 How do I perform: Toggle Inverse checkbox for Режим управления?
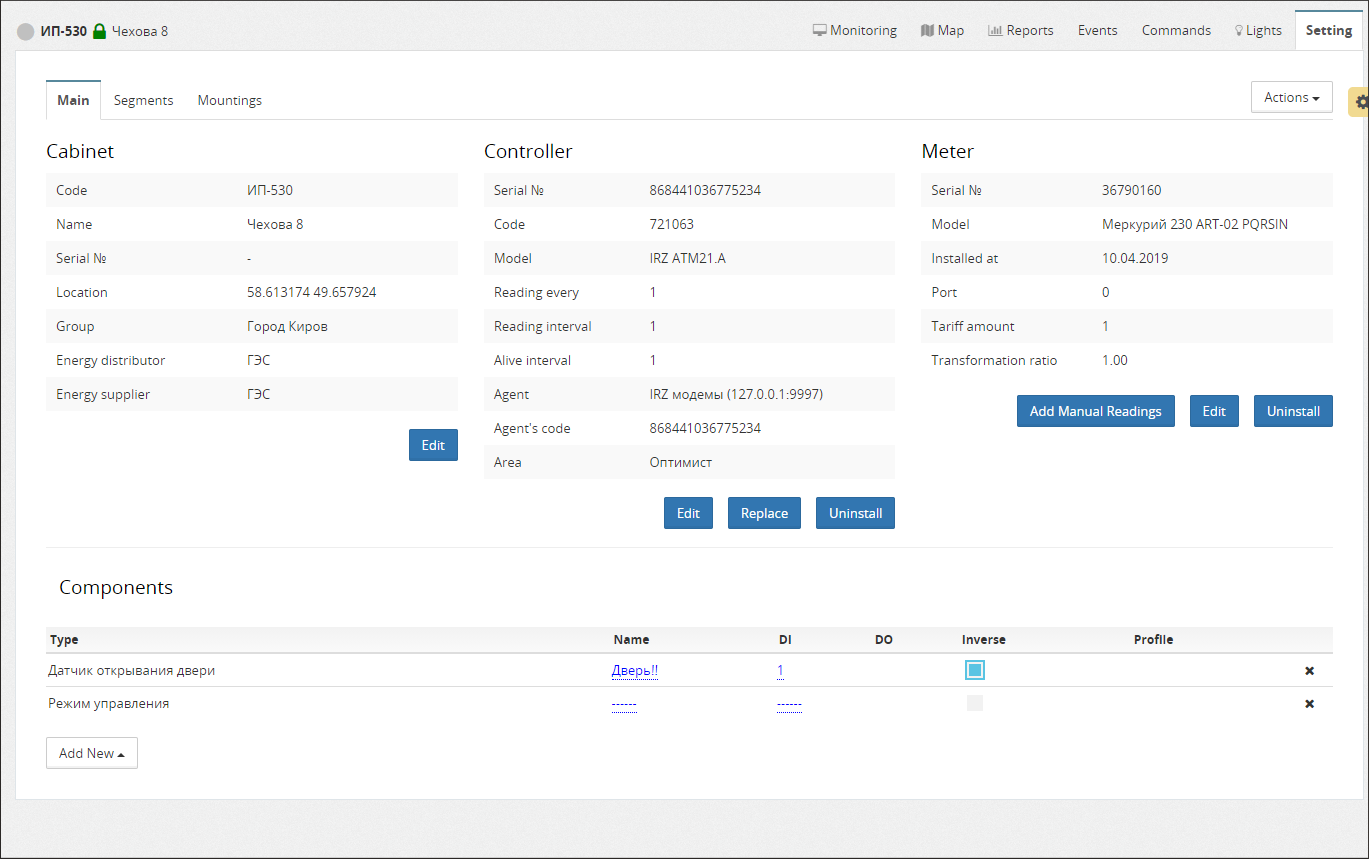[x=975, y=703]
